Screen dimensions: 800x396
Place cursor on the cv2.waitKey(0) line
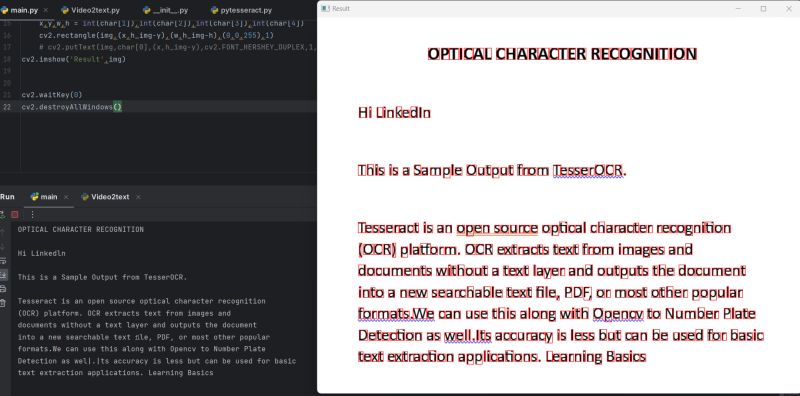click(52, 95)
